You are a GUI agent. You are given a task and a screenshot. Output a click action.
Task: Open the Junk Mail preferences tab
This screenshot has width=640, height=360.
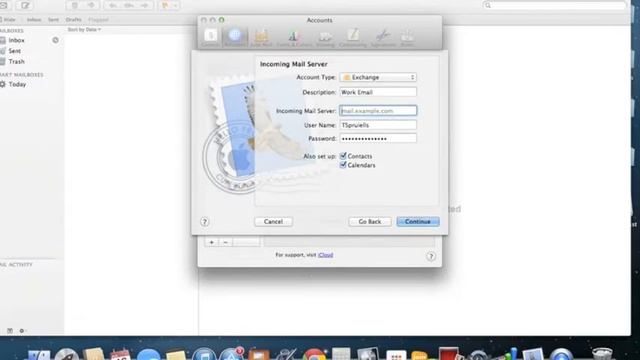point(261,37)
